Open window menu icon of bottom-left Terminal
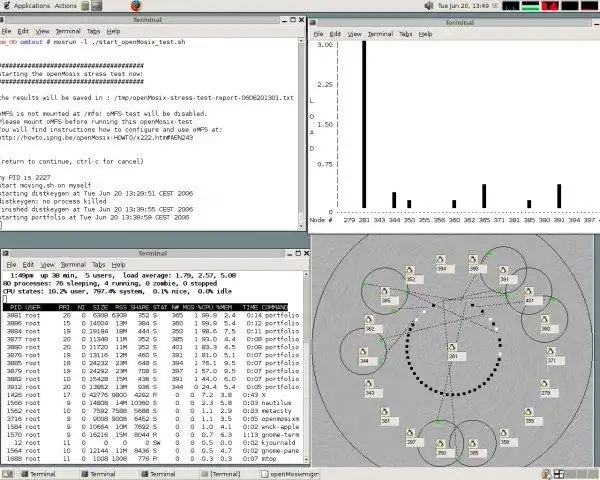The width and height of the screenshot is (600, 480). 6,253
